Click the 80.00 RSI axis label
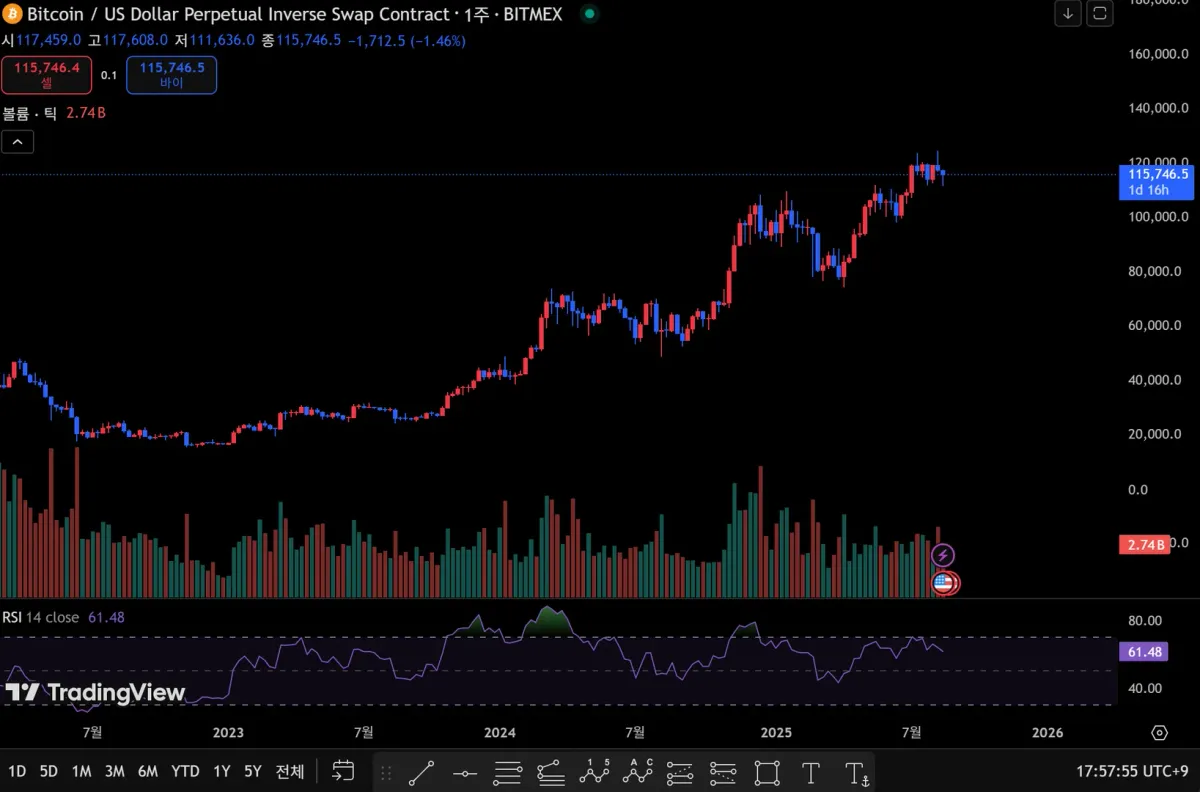The width and height of the screenshot is (1200, 792). coord(1145,621)
